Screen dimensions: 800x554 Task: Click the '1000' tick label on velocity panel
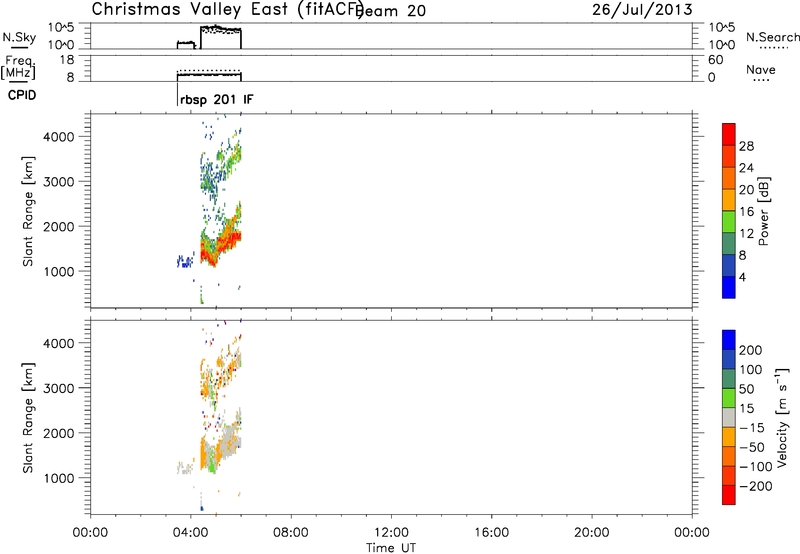pos(58,478)
